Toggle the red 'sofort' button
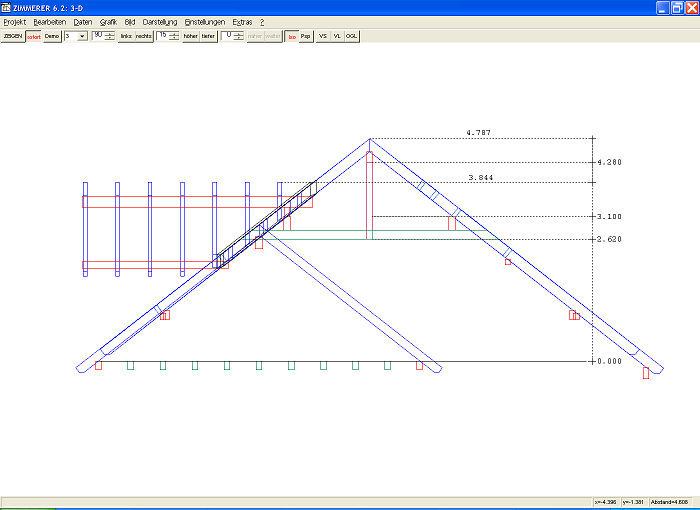Screen dimensions: 700x510 click(x=34, y=35)
